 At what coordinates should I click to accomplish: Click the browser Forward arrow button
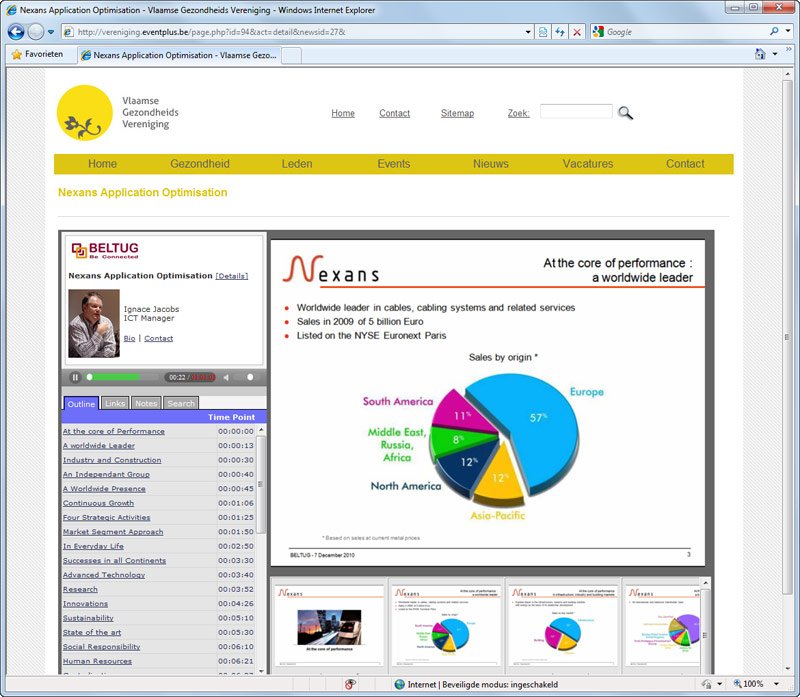click(x=36, y=32)
